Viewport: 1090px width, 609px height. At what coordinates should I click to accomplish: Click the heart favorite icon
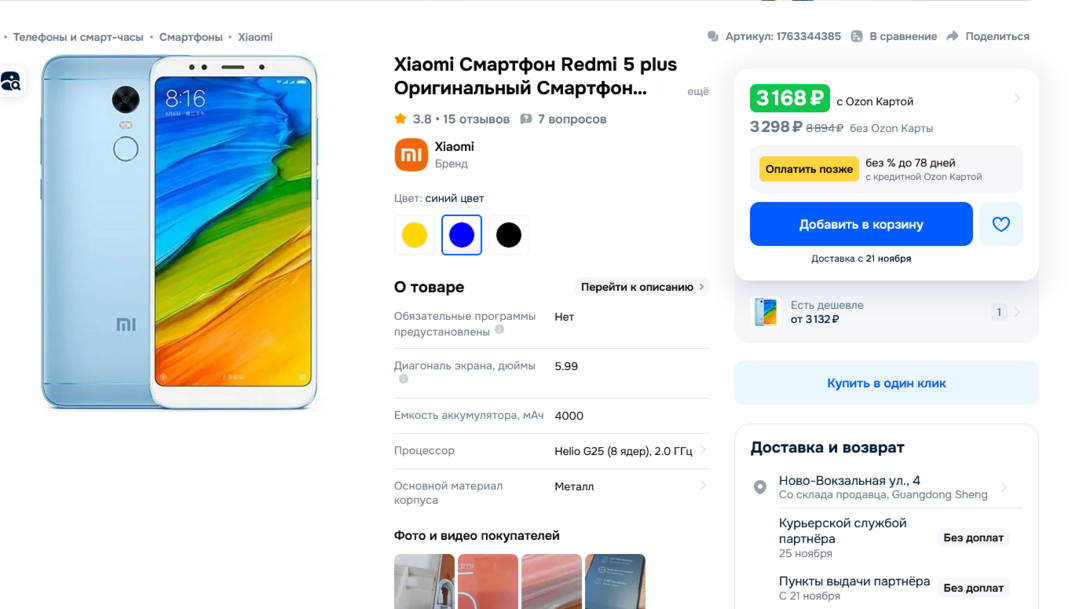point(1000,224)
